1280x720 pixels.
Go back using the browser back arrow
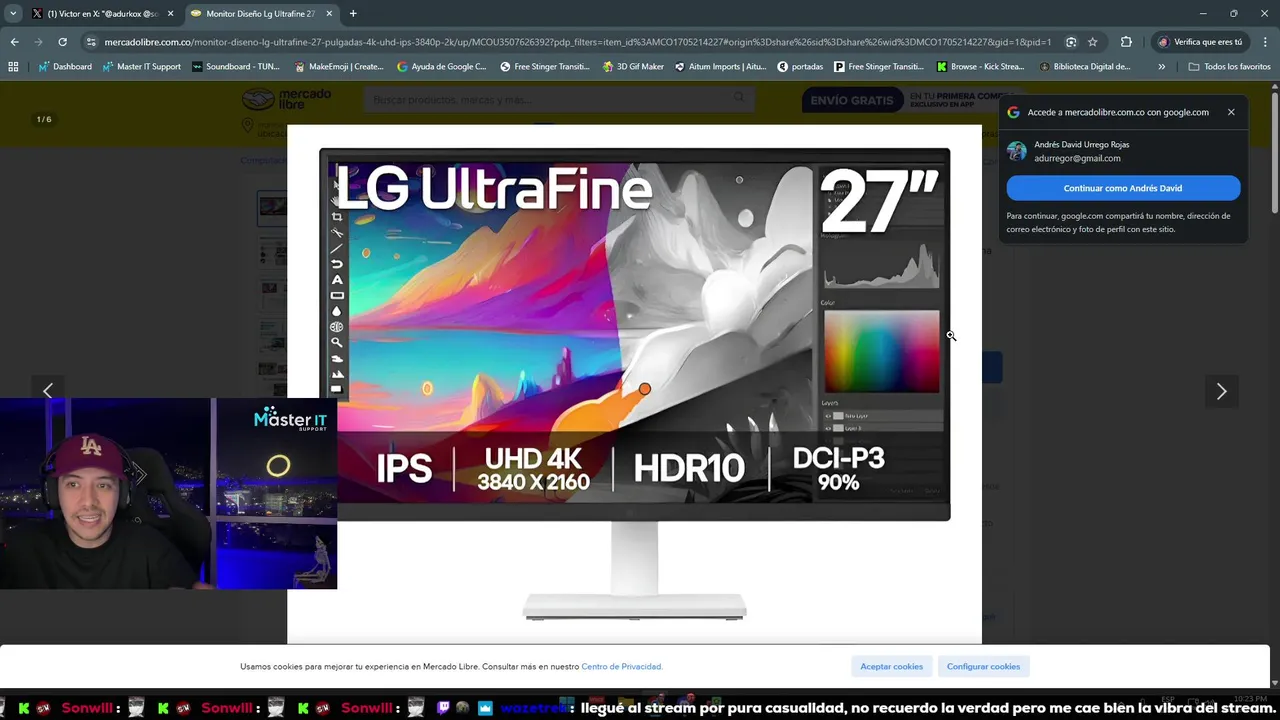(x=14, y=42)
